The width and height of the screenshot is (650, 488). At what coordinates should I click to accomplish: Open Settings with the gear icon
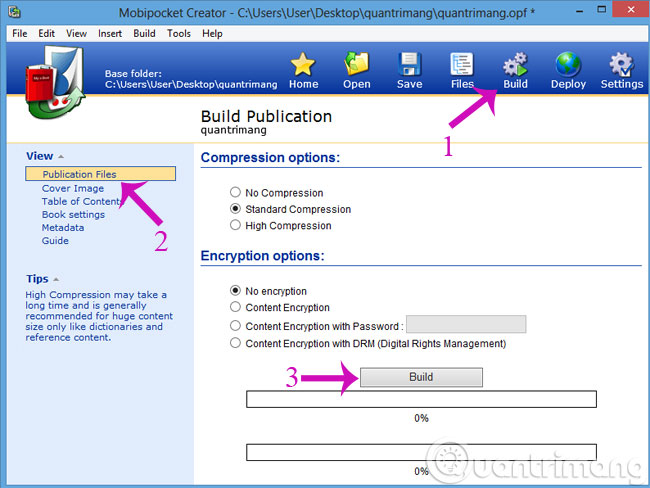click(x=621, y=64)
